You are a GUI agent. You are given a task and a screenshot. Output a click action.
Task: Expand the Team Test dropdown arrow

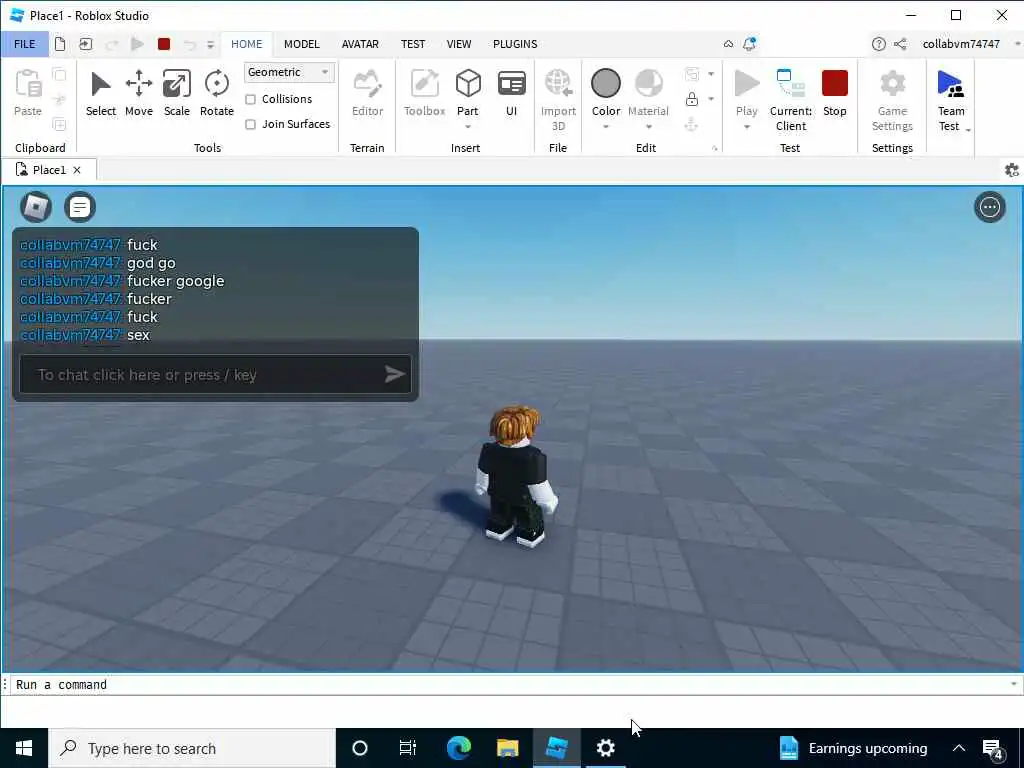click(x=968, y=131)
